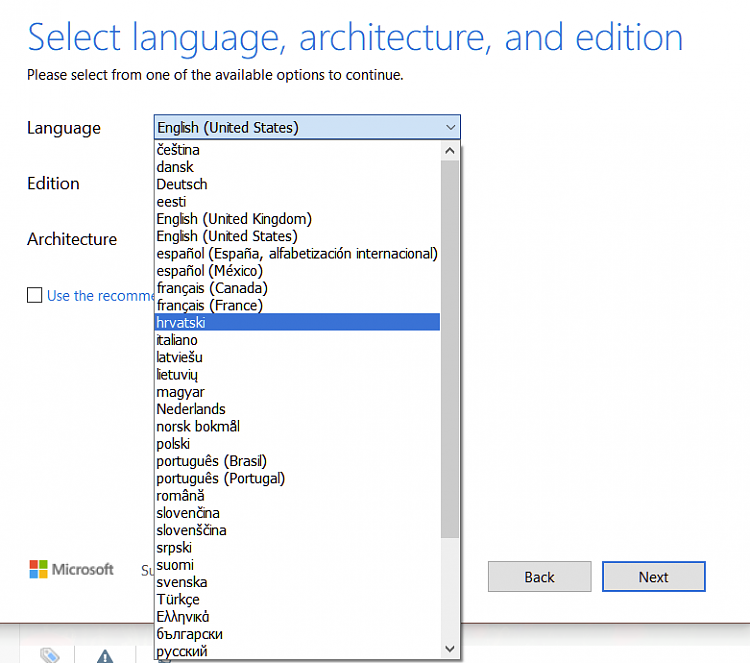Click the warning triangle icon at bottom

click(105, 656)
